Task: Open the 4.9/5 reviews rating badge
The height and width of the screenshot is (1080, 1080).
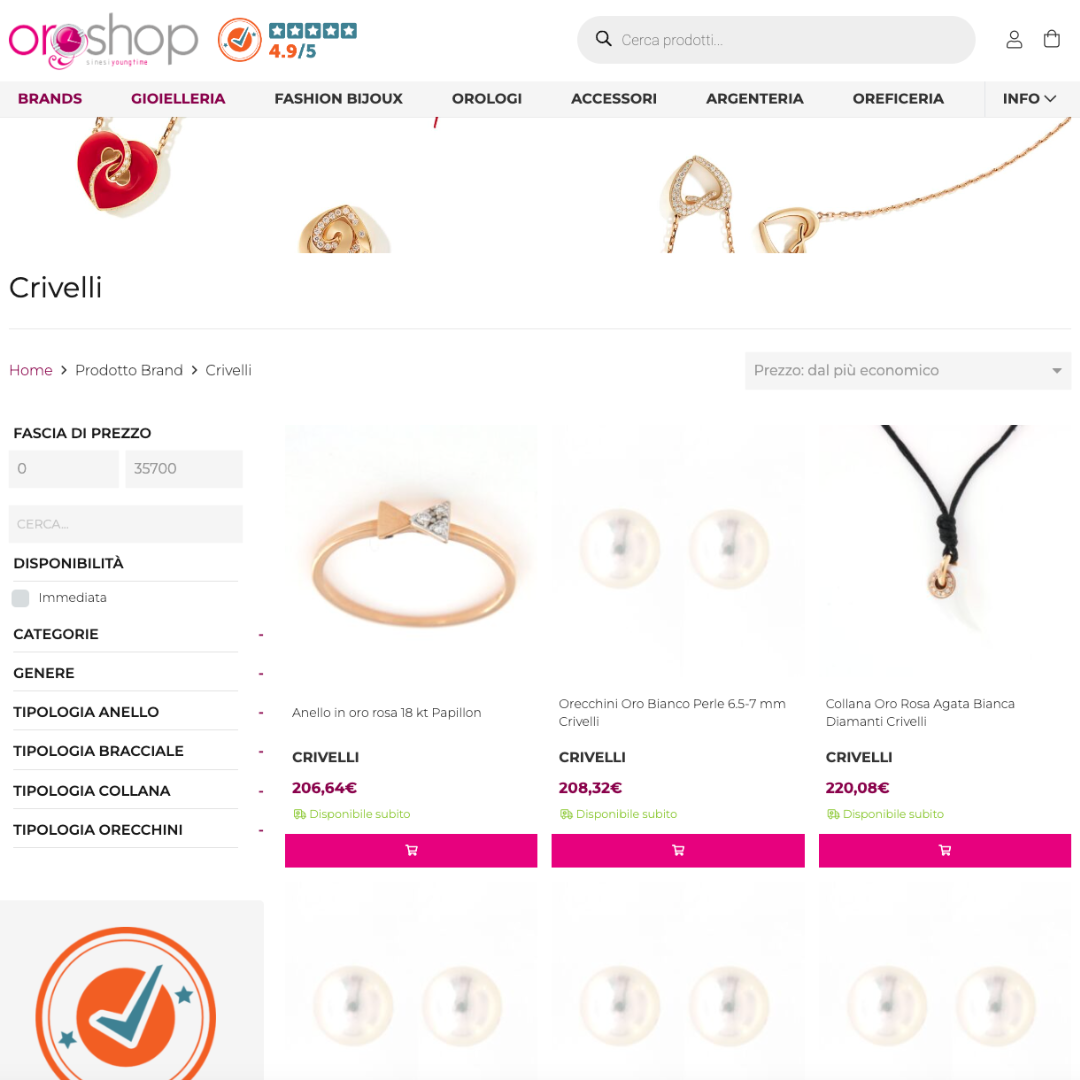Action: (x=287, y=40)
